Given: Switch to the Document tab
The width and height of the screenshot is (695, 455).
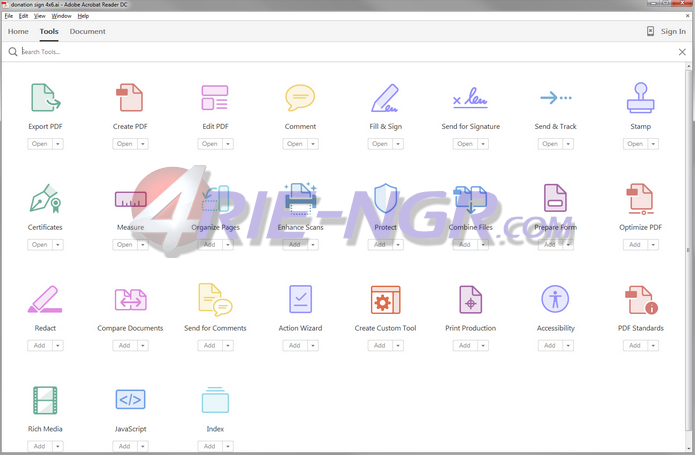Looking at the screenshot, I should pyautogui.click(x=87, y=31).
